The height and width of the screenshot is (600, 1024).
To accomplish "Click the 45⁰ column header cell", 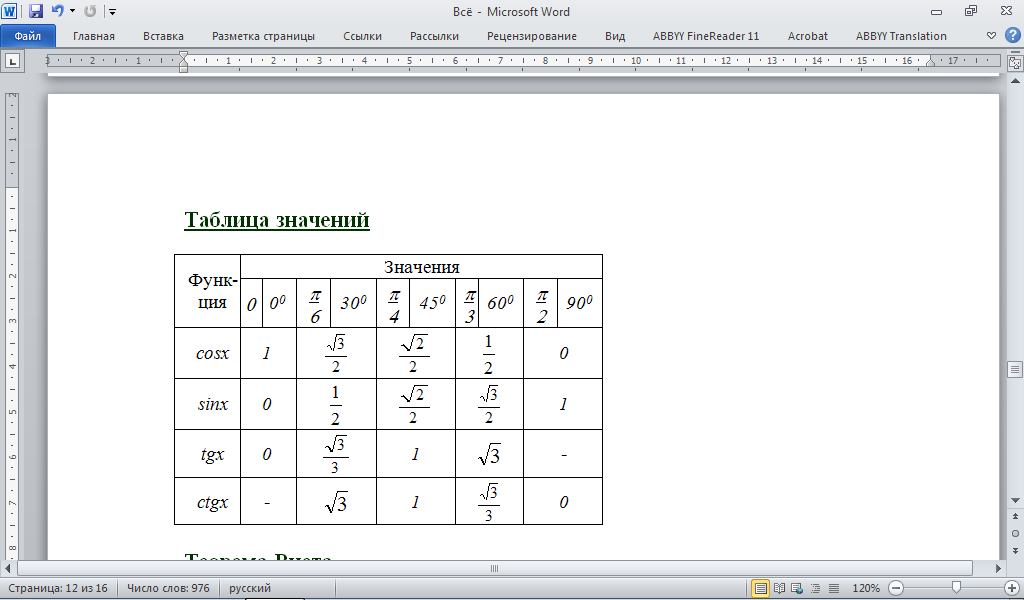I will tap(432, 303).
